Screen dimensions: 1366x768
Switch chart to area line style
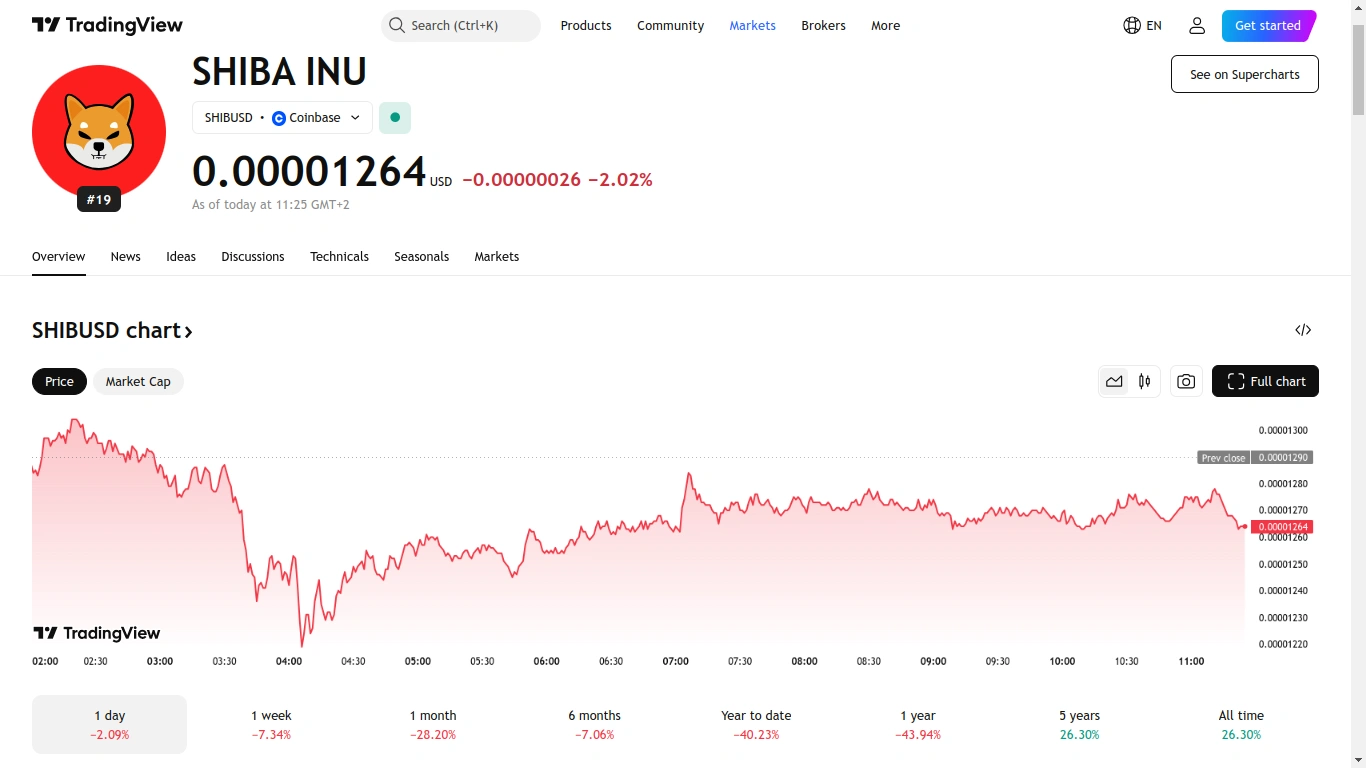click(1114, 381)
